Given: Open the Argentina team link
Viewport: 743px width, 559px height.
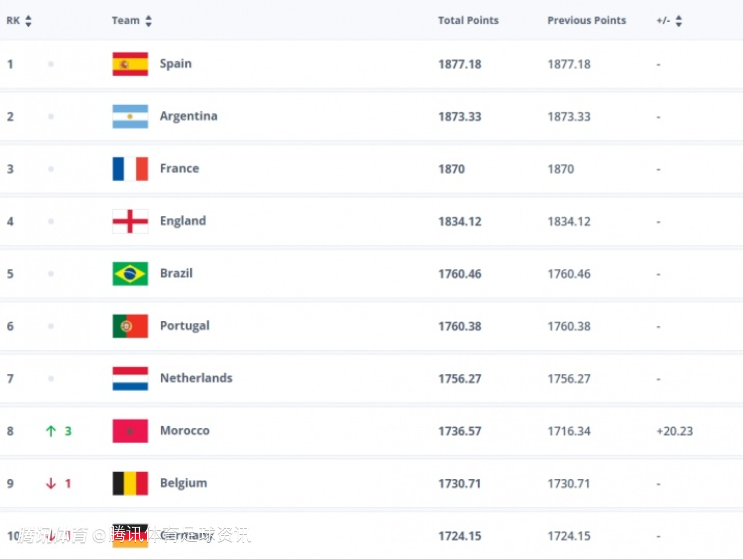Looking at the screenshot, I should tap(188, 116).
